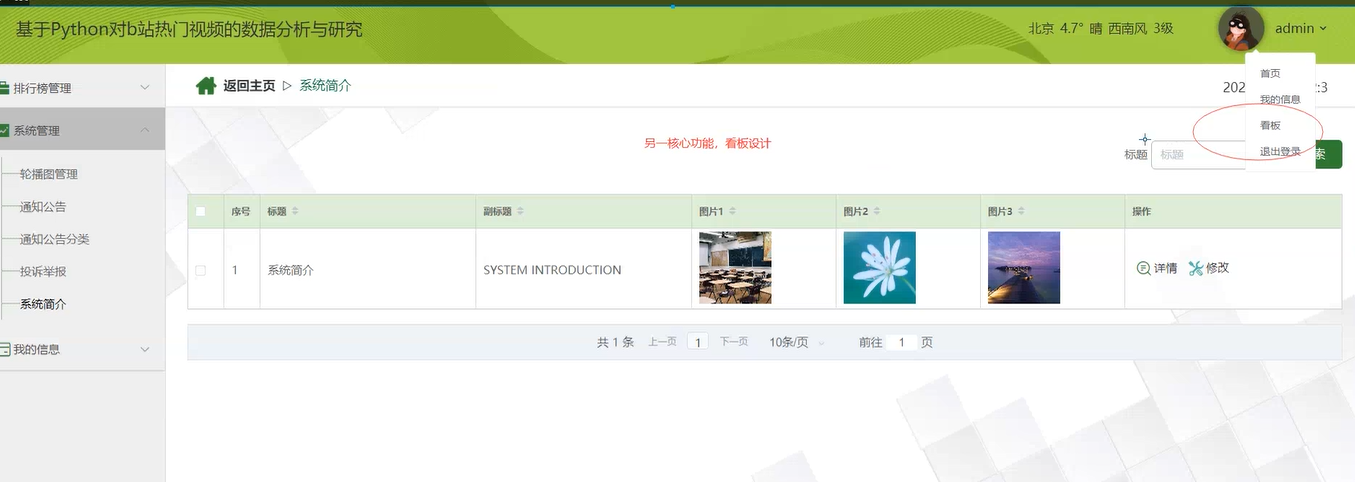The width and height of the screenshot is (1355, 482).
Task: Open the 10条/页 page size dropdown
Action: pyautogui.click(x=797, y=342)
